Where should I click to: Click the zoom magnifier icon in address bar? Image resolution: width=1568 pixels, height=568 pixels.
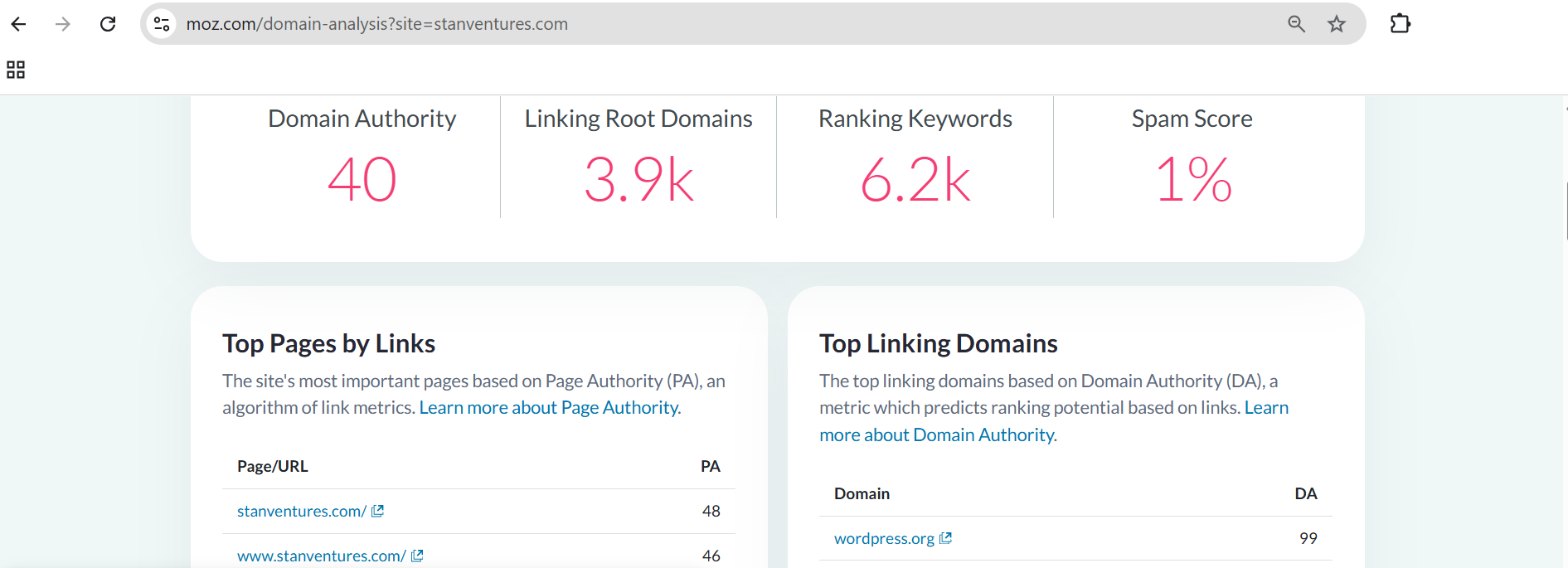(x=1296, y=24)
